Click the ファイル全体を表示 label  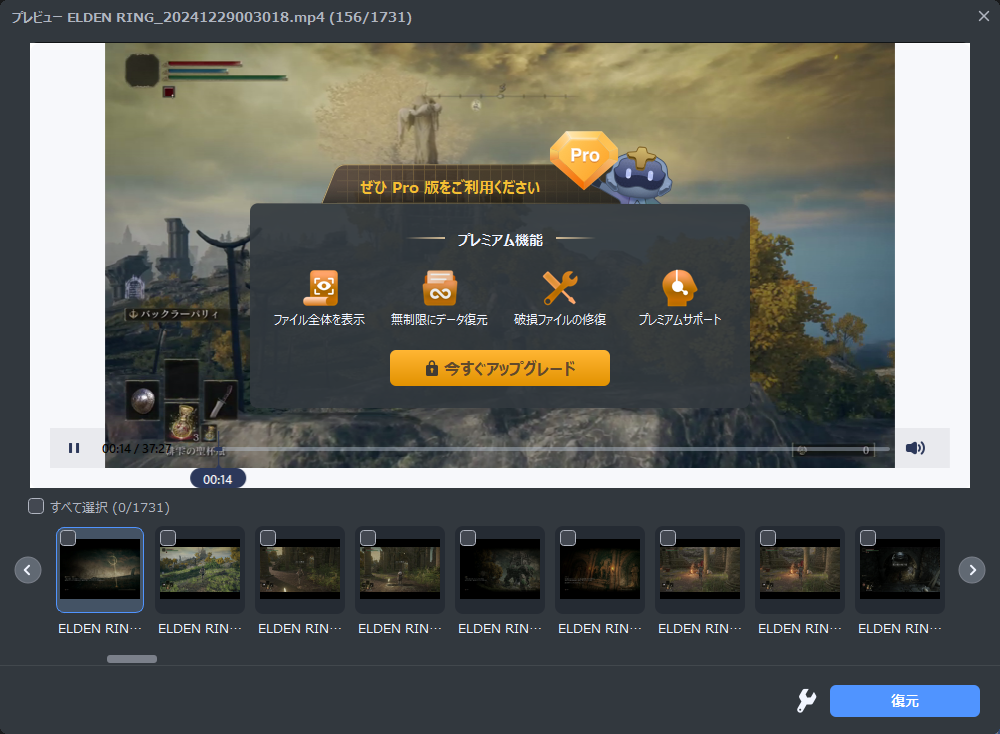click(320, 319)
